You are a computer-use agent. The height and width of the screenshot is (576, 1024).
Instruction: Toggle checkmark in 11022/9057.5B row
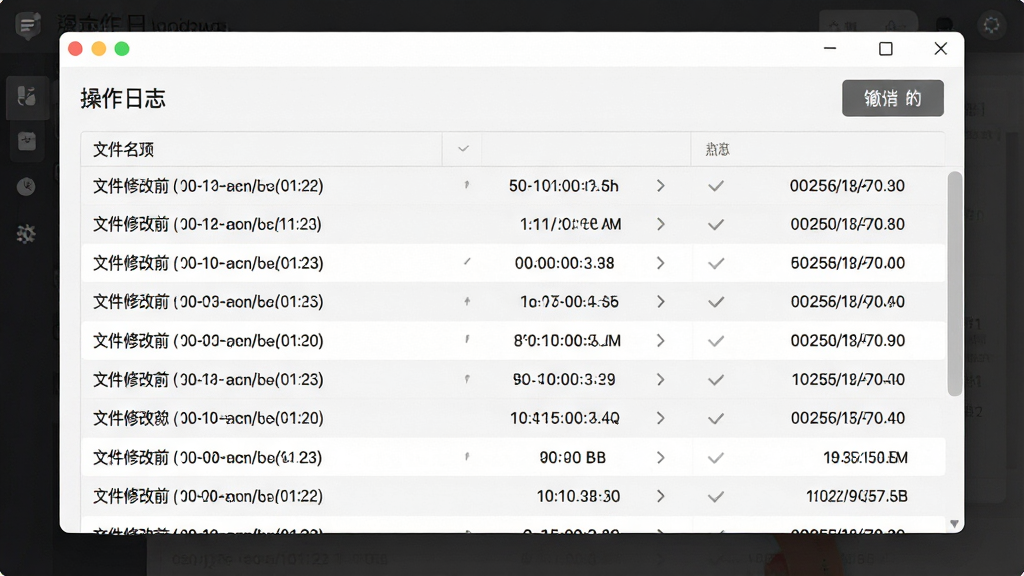[x=716, y=496]
